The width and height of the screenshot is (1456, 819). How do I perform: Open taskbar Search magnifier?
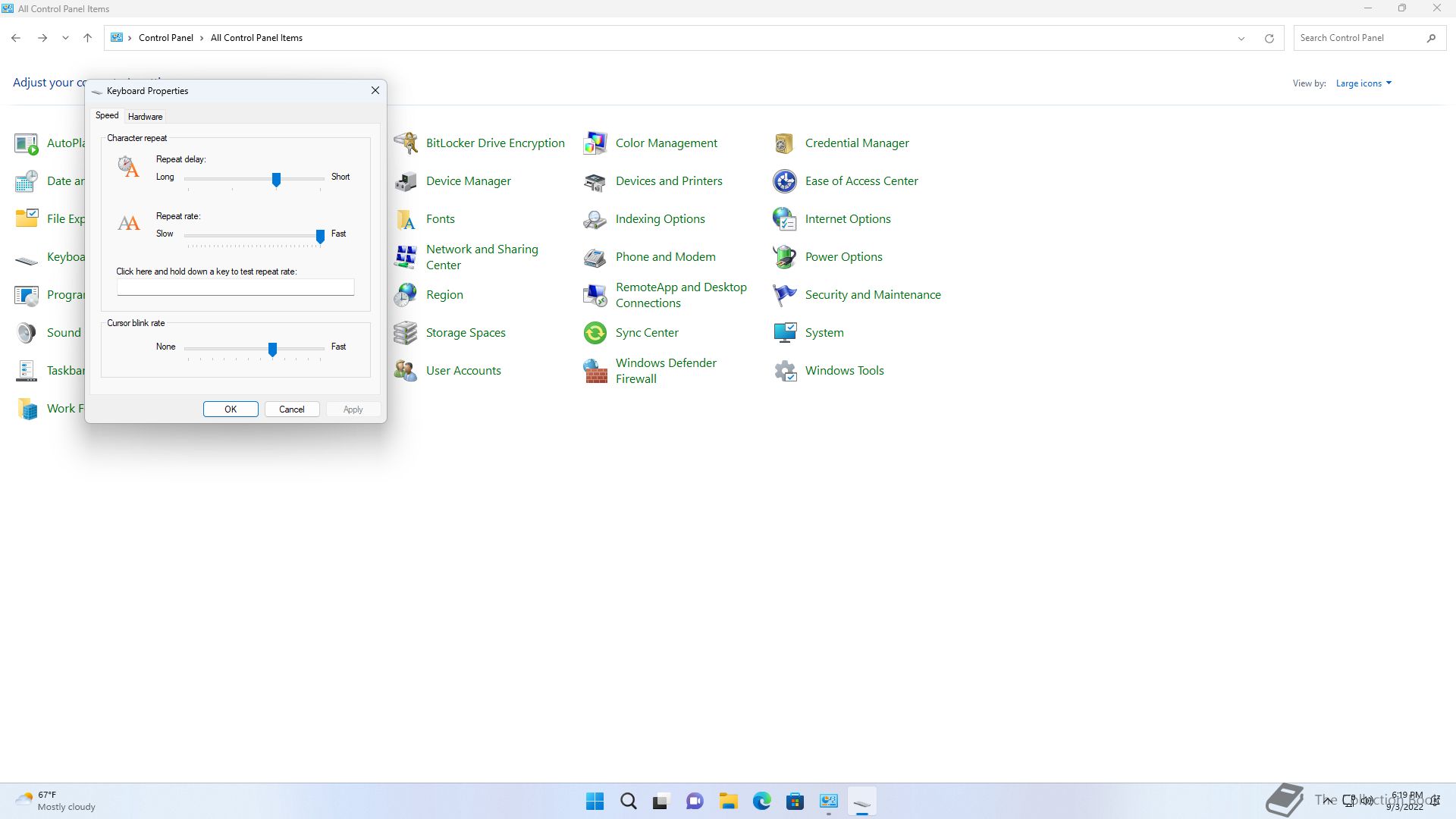coord(629,802)
